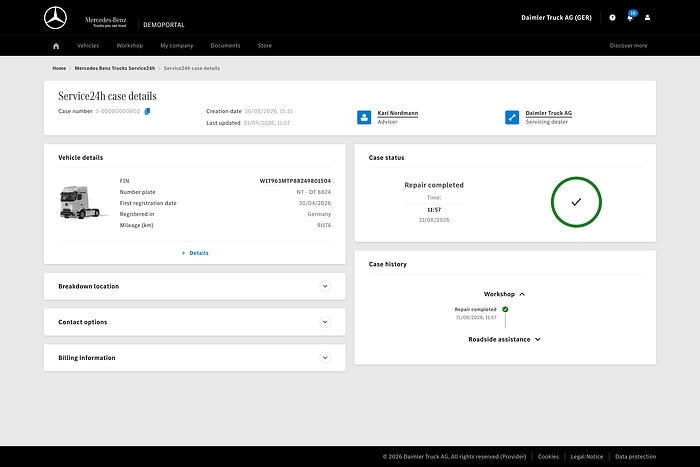700x467 pixels.
Task: Click the servicing dealer wrench icon
Action: 512,117
